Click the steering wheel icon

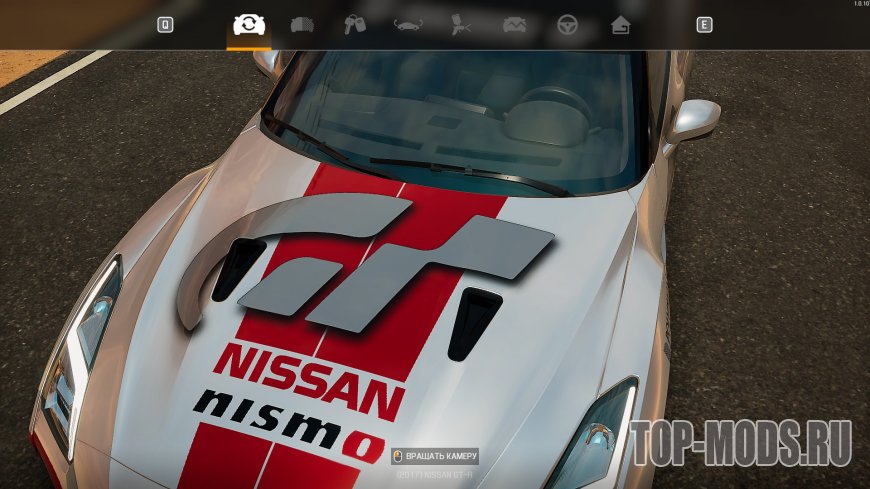coord(567,25)
